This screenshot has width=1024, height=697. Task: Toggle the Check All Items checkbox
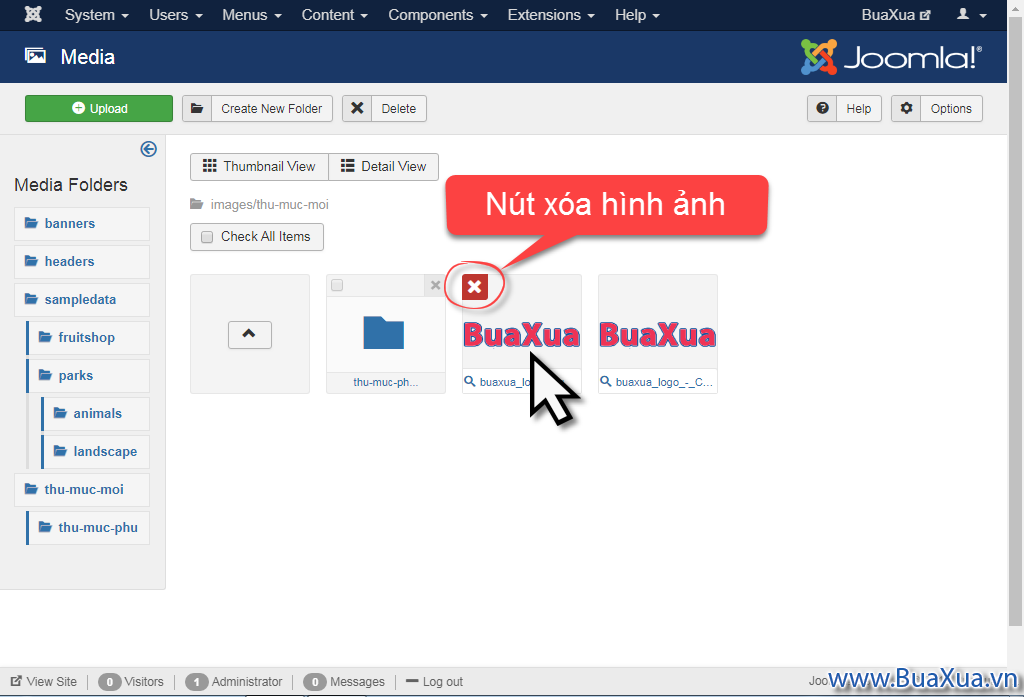click(x=207, y=237)
